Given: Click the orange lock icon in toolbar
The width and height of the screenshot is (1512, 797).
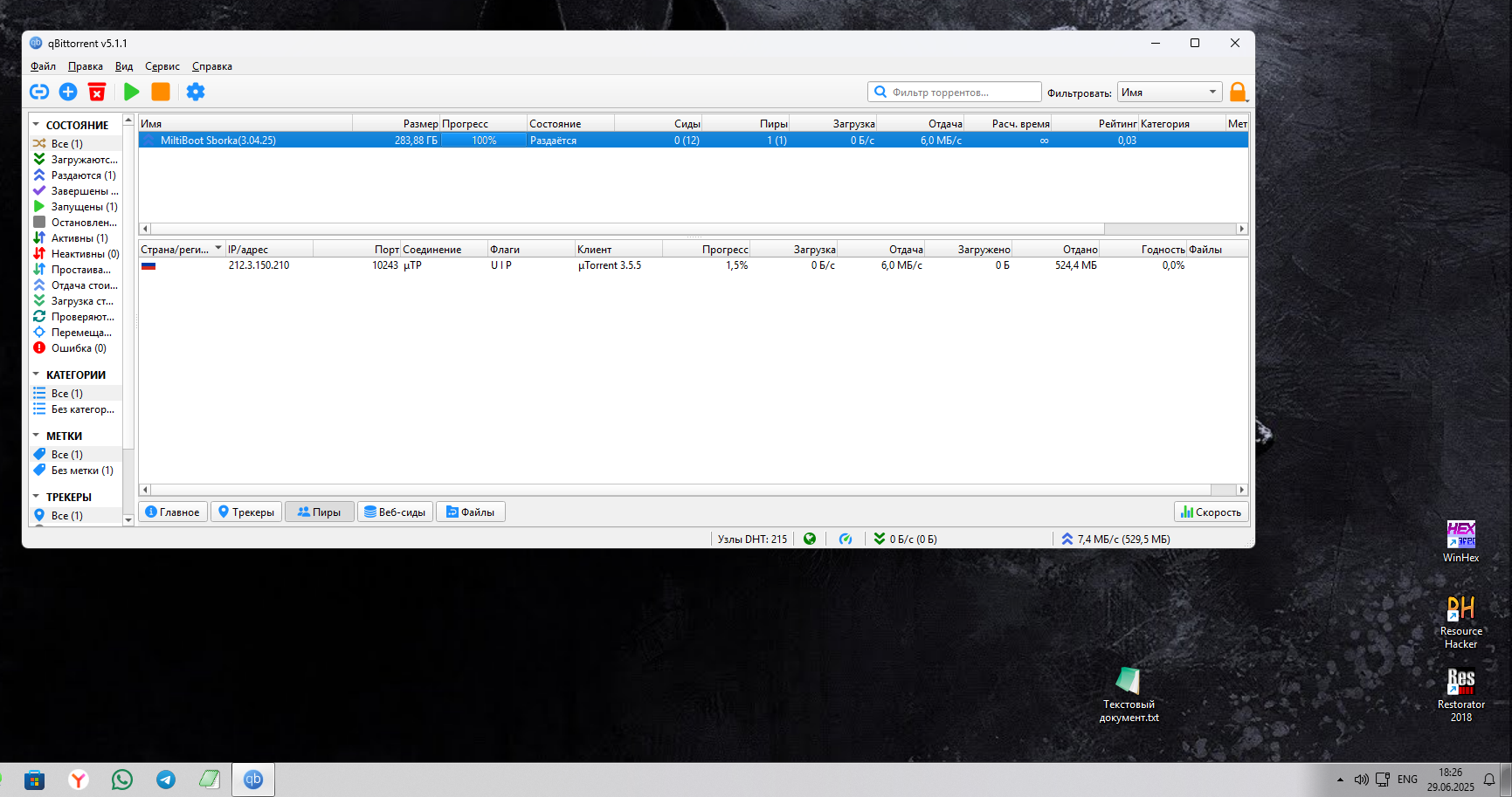Looking at the screenshot, I should (1238, 92).
